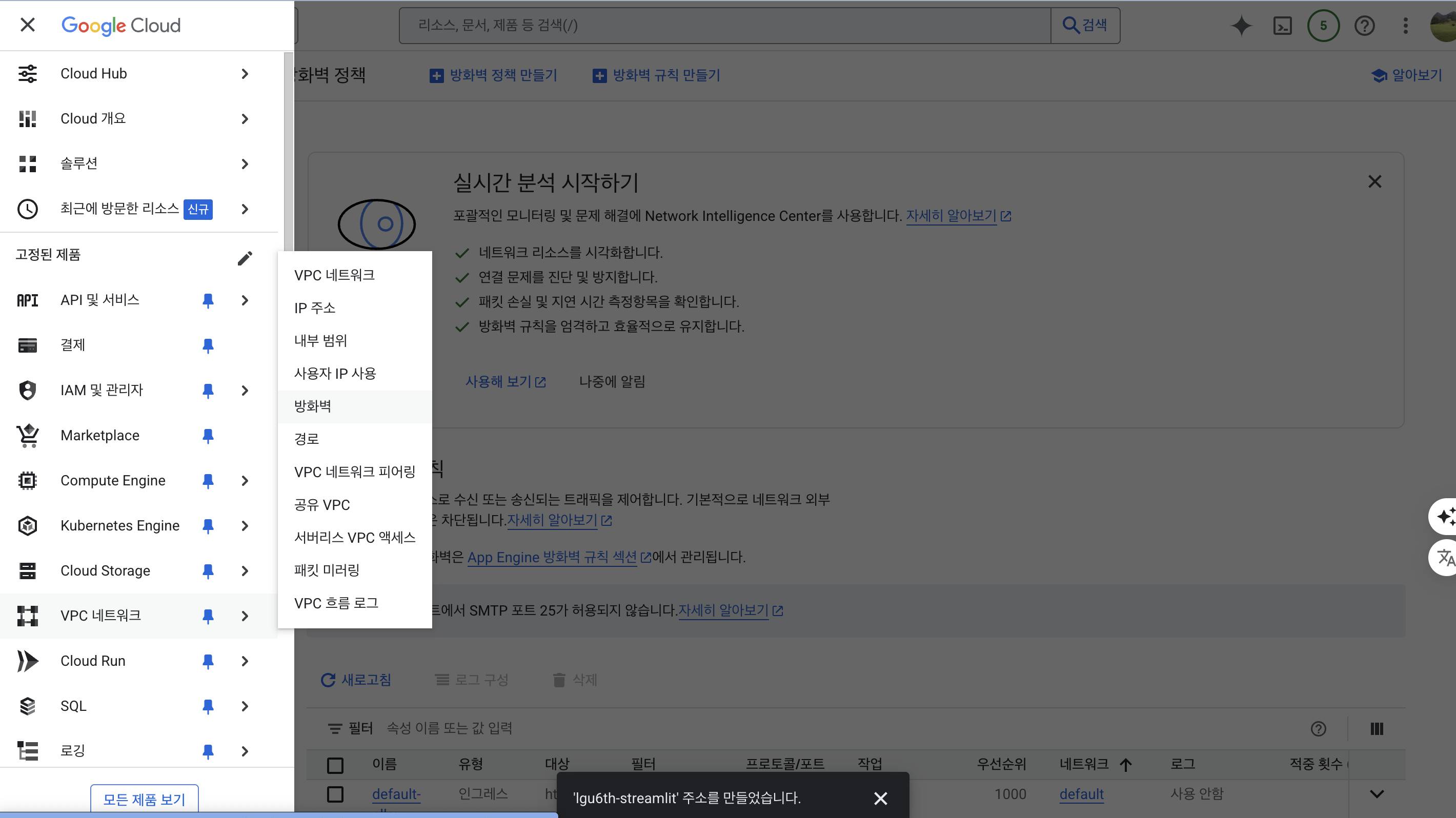Unpin IAM 및 관리자 pin toggle

click(x=208, y=391)
